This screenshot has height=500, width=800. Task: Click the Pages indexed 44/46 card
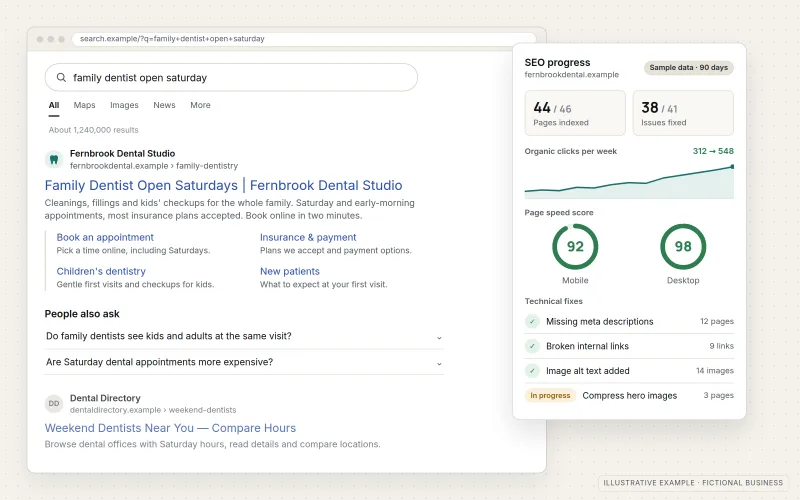tap(575, 113)
